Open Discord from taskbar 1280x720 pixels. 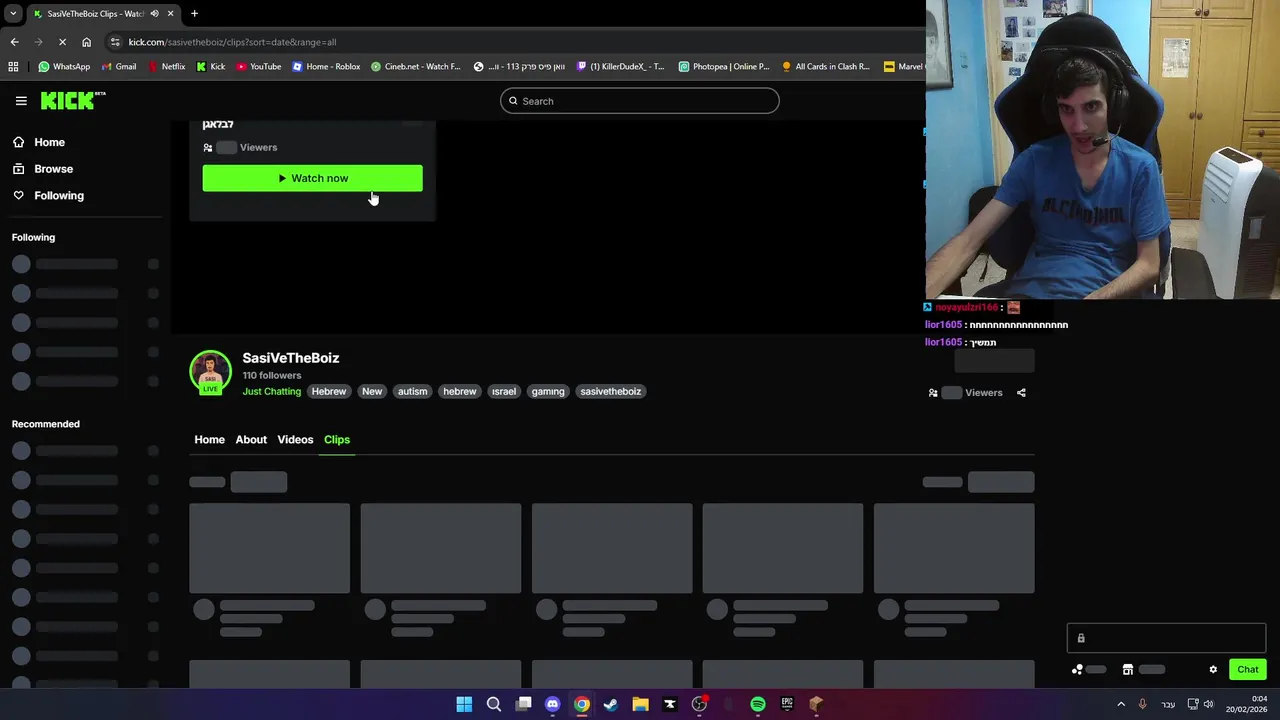tap(552, 704)
